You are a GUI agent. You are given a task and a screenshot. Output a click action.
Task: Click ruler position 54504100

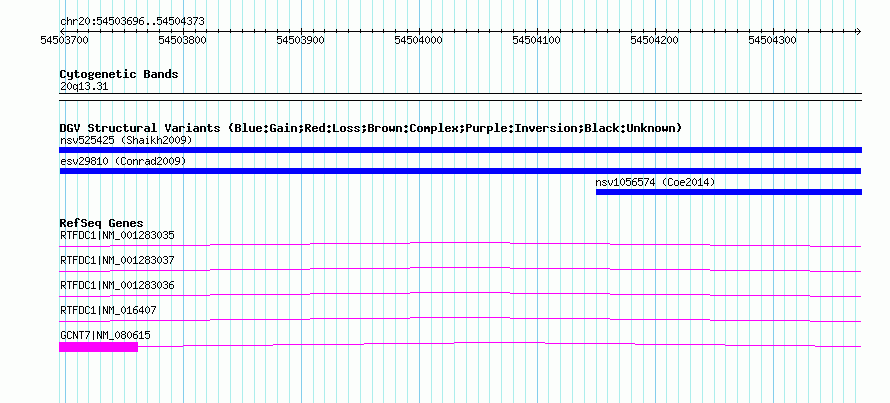coord(536,40)
